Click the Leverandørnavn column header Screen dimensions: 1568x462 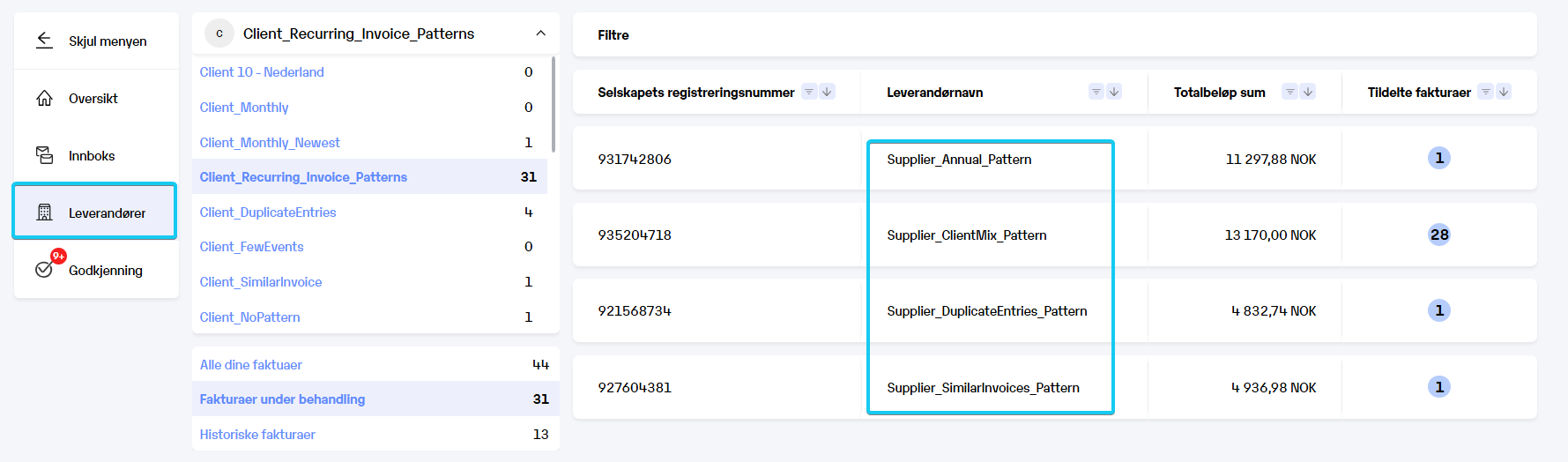click(x=935, y=93)
